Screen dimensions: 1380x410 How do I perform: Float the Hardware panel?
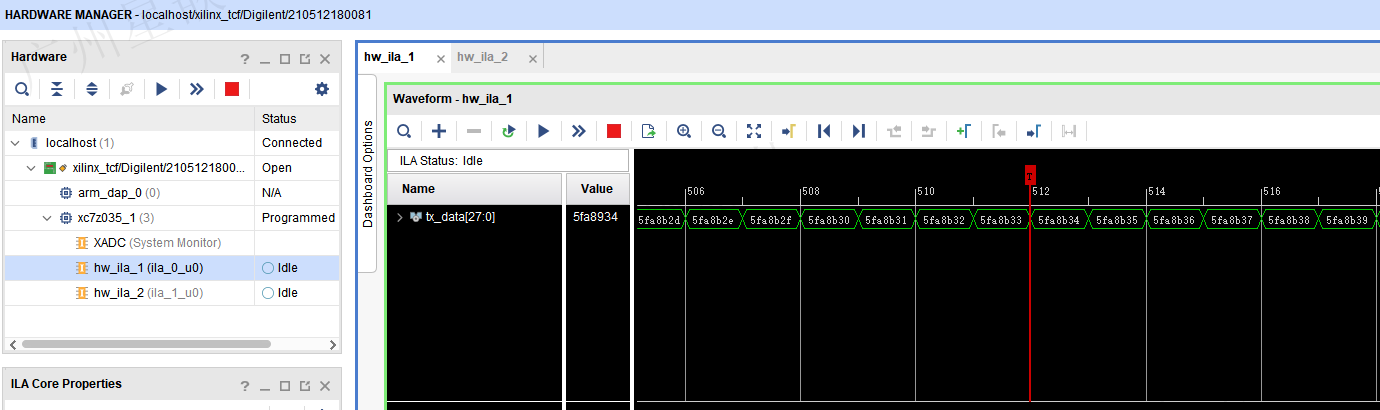[x=305, y=59]
